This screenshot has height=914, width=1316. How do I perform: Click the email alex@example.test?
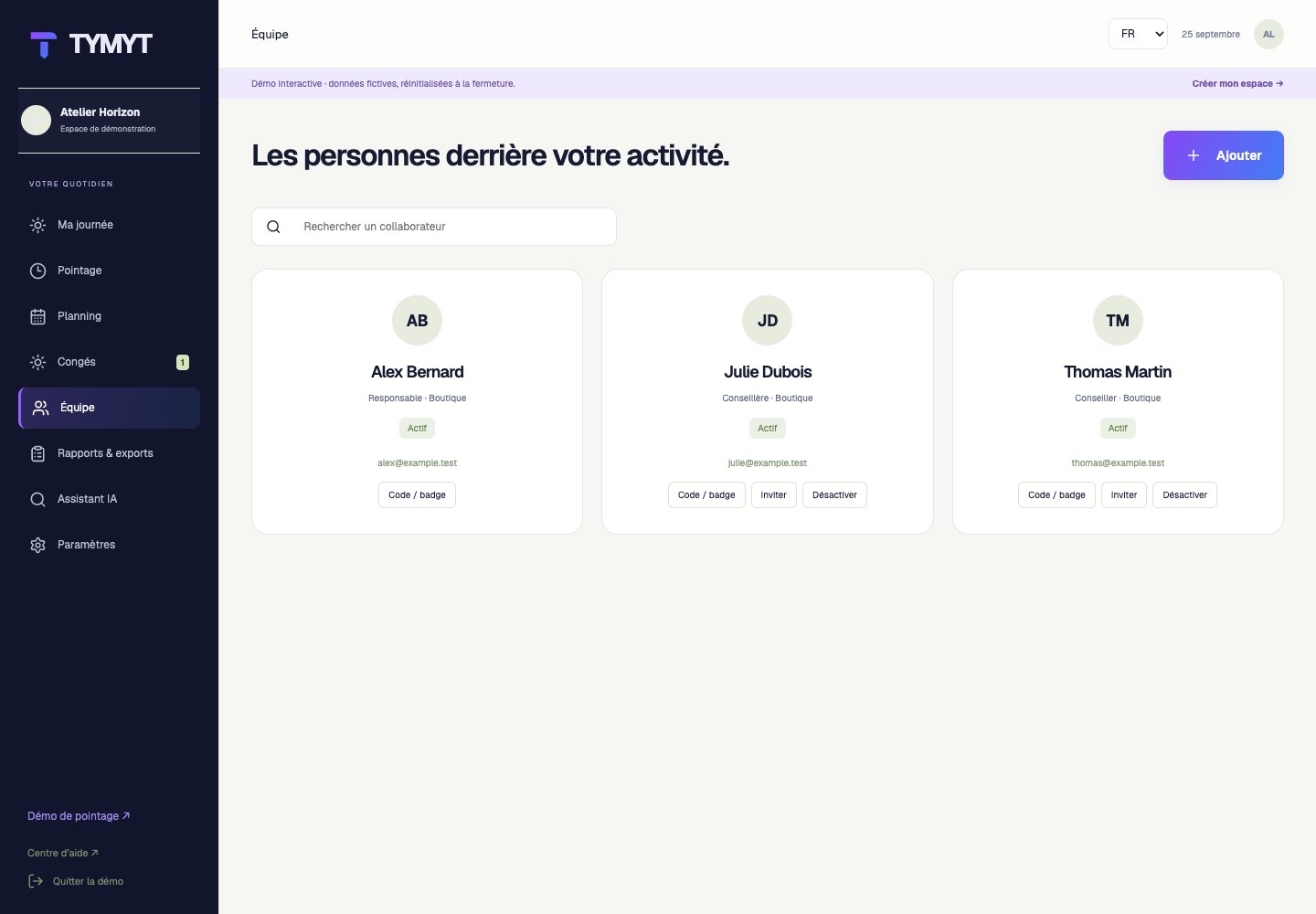coord(417,463)
